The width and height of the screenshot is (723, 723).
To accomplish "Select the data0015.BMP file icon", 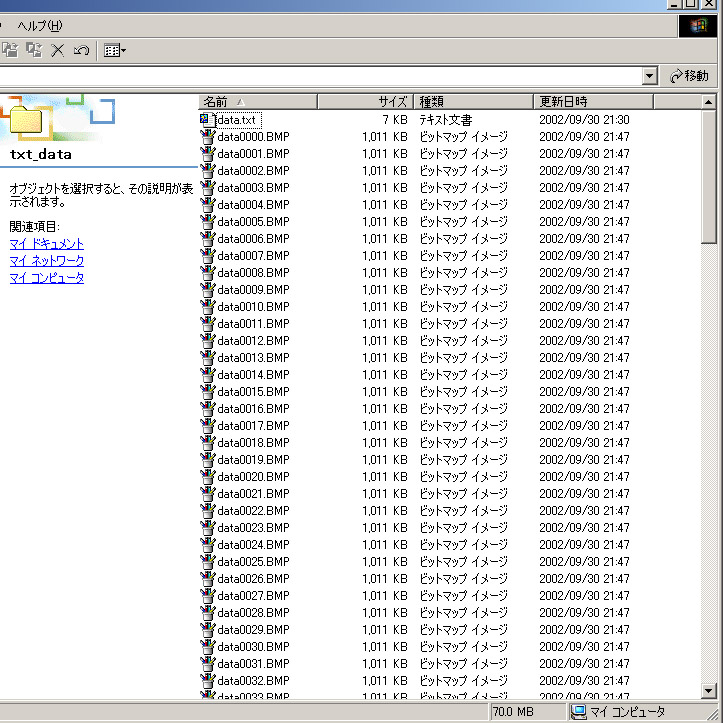I will pos(207,391).
